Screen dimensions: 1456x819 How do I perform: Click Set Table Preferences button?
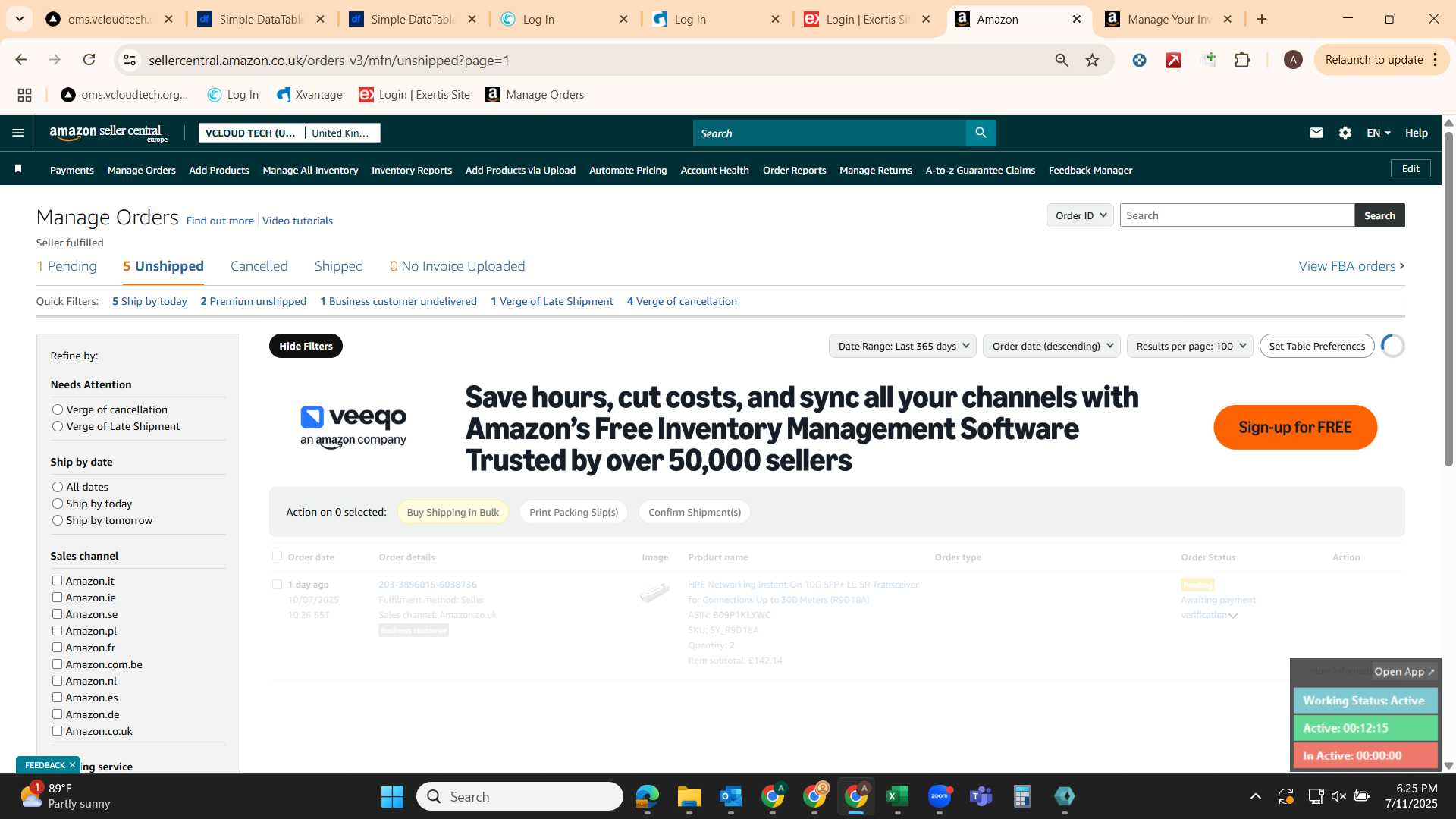1317,346
